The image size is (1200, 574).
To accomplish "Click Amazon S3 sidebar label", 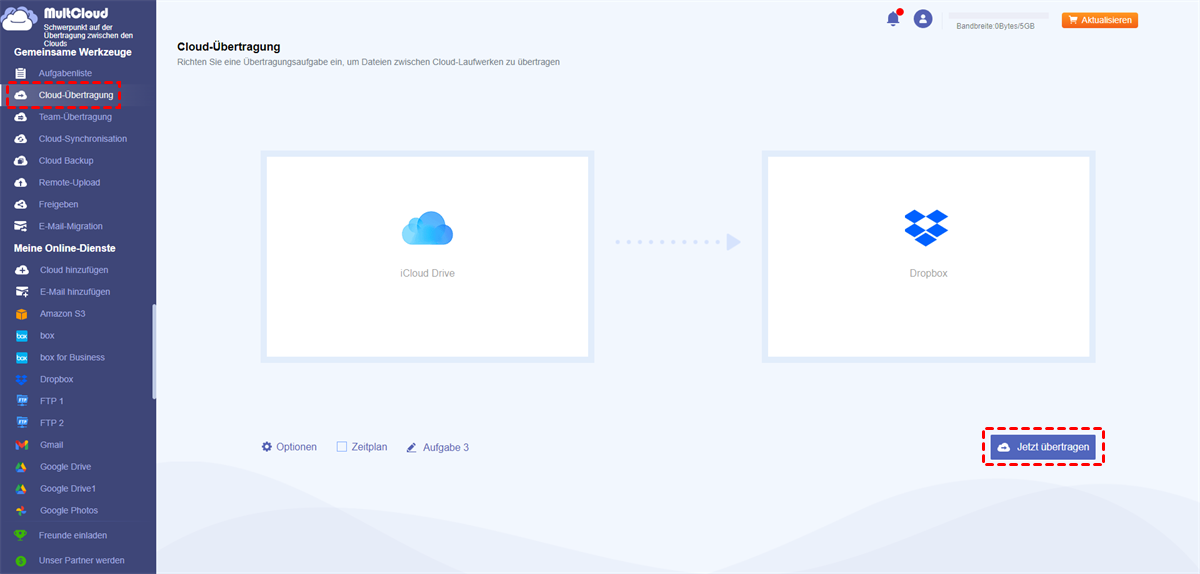I will [62, 314].
